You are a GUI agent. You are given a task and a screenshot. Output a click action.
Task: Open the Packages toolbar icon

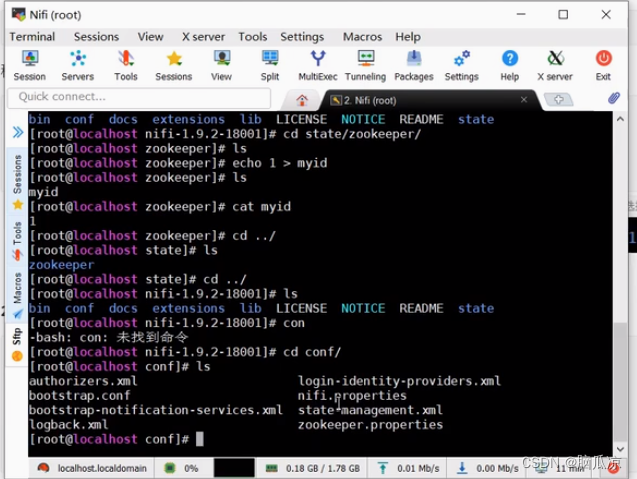[x=414, y=65]
